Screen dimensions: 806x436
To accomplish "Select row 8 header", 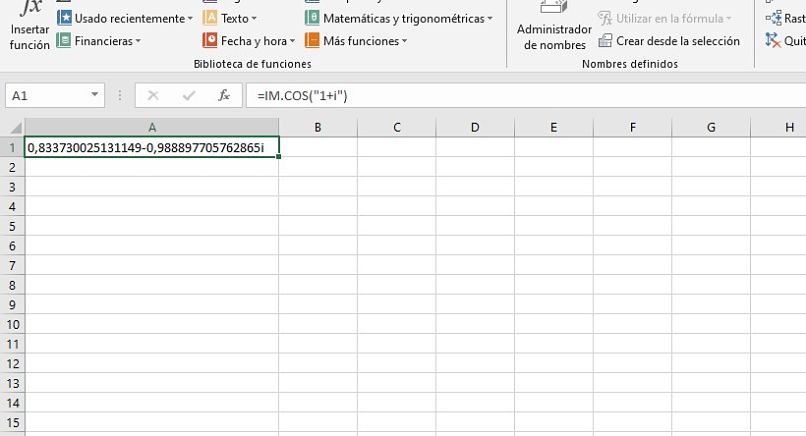I will [12, 285].
